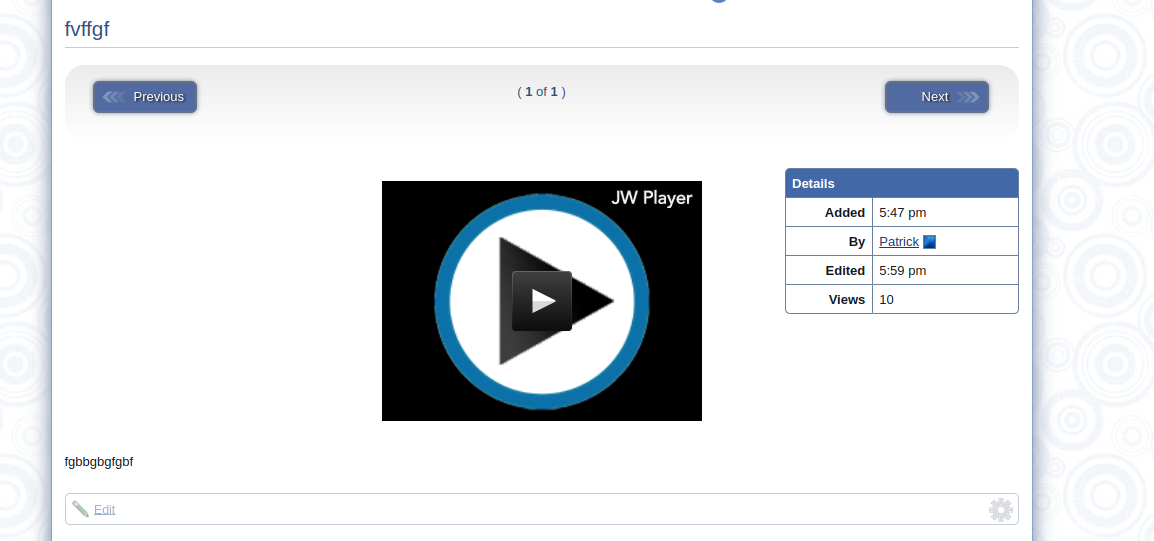Click the blue ring in the video thumbnail

[x=443, y=300]
